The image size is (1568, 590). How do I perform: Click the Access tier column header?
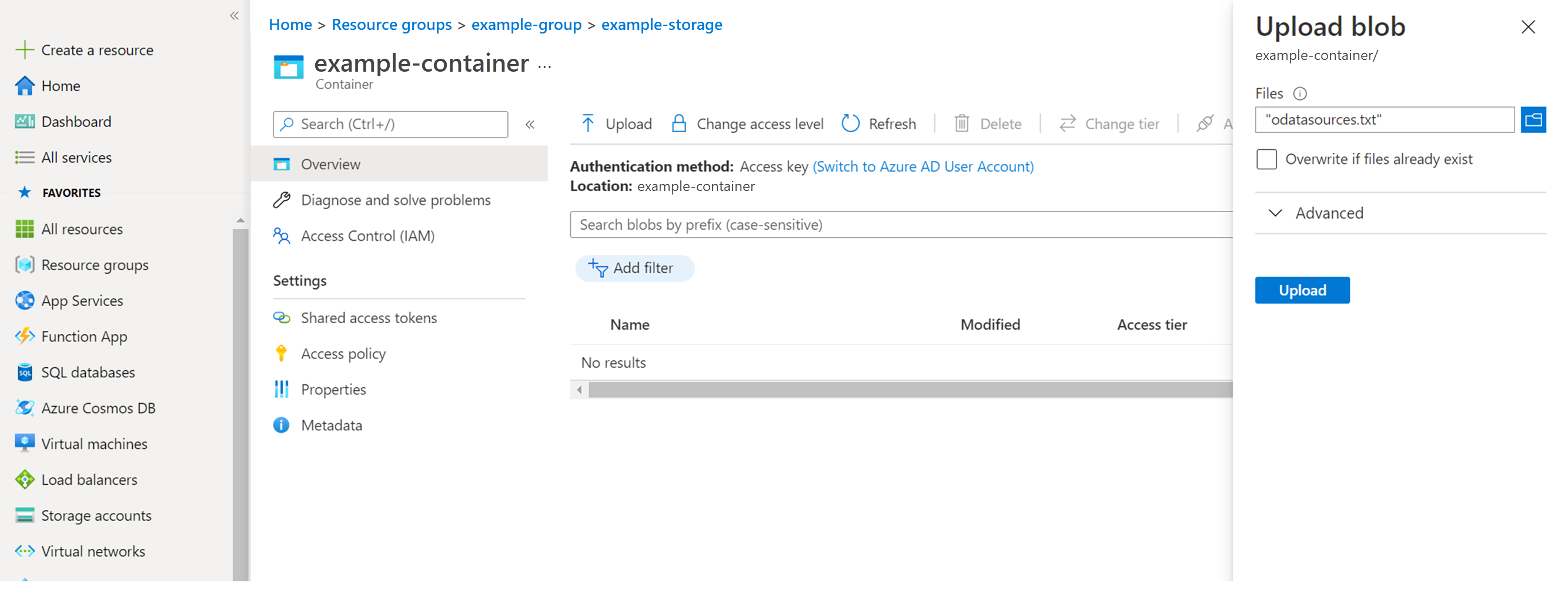point(1152,325)
